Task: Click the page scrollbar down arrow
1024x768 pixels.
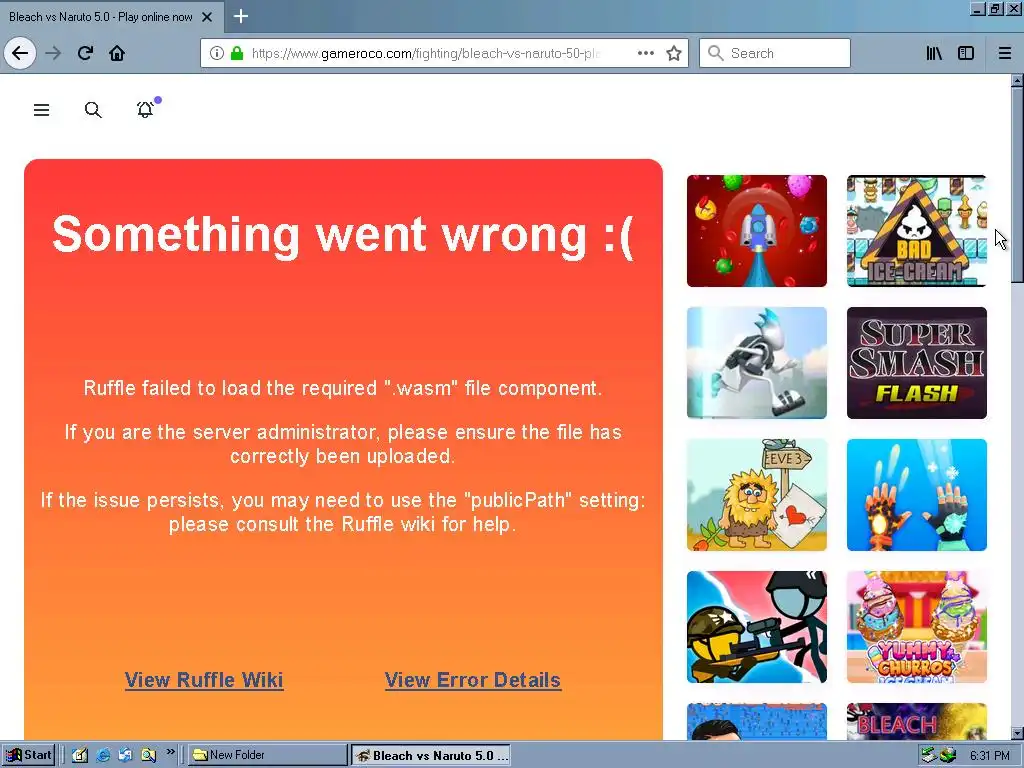Action: pos(1017,733)
